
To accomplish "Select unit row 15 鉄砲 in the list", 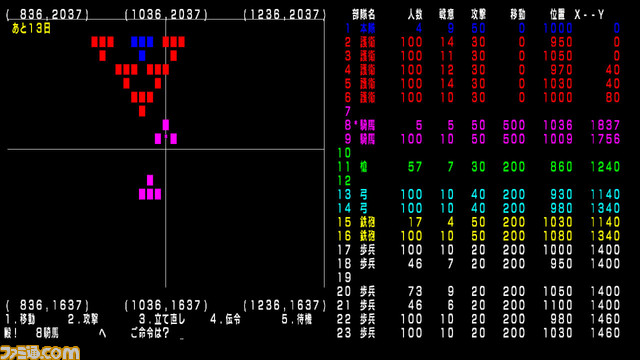I will [478, 222].
